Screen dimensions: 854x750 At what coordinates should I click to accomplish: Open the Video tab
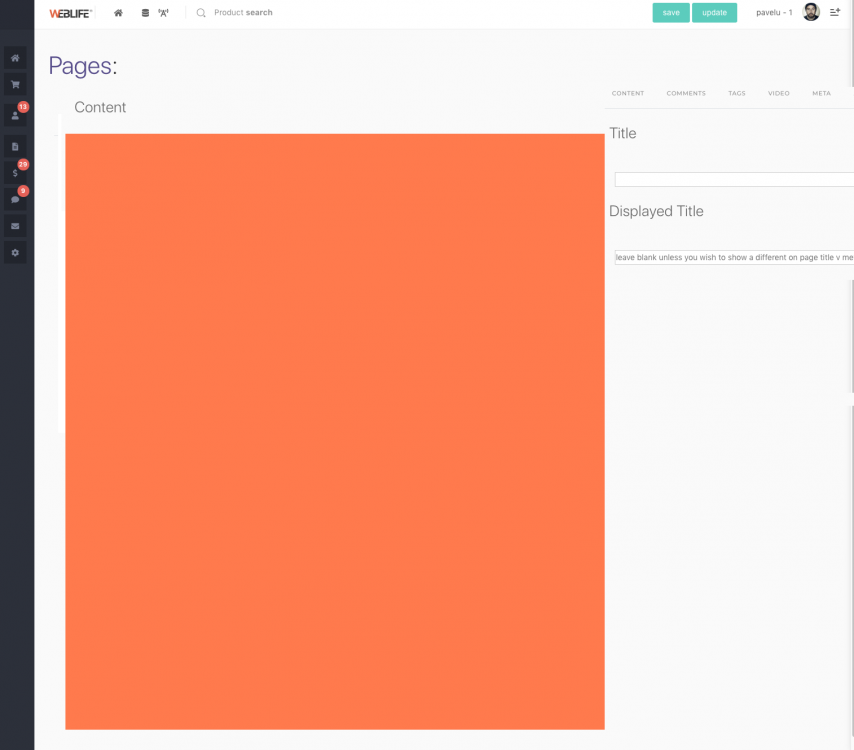click(779, 93)
